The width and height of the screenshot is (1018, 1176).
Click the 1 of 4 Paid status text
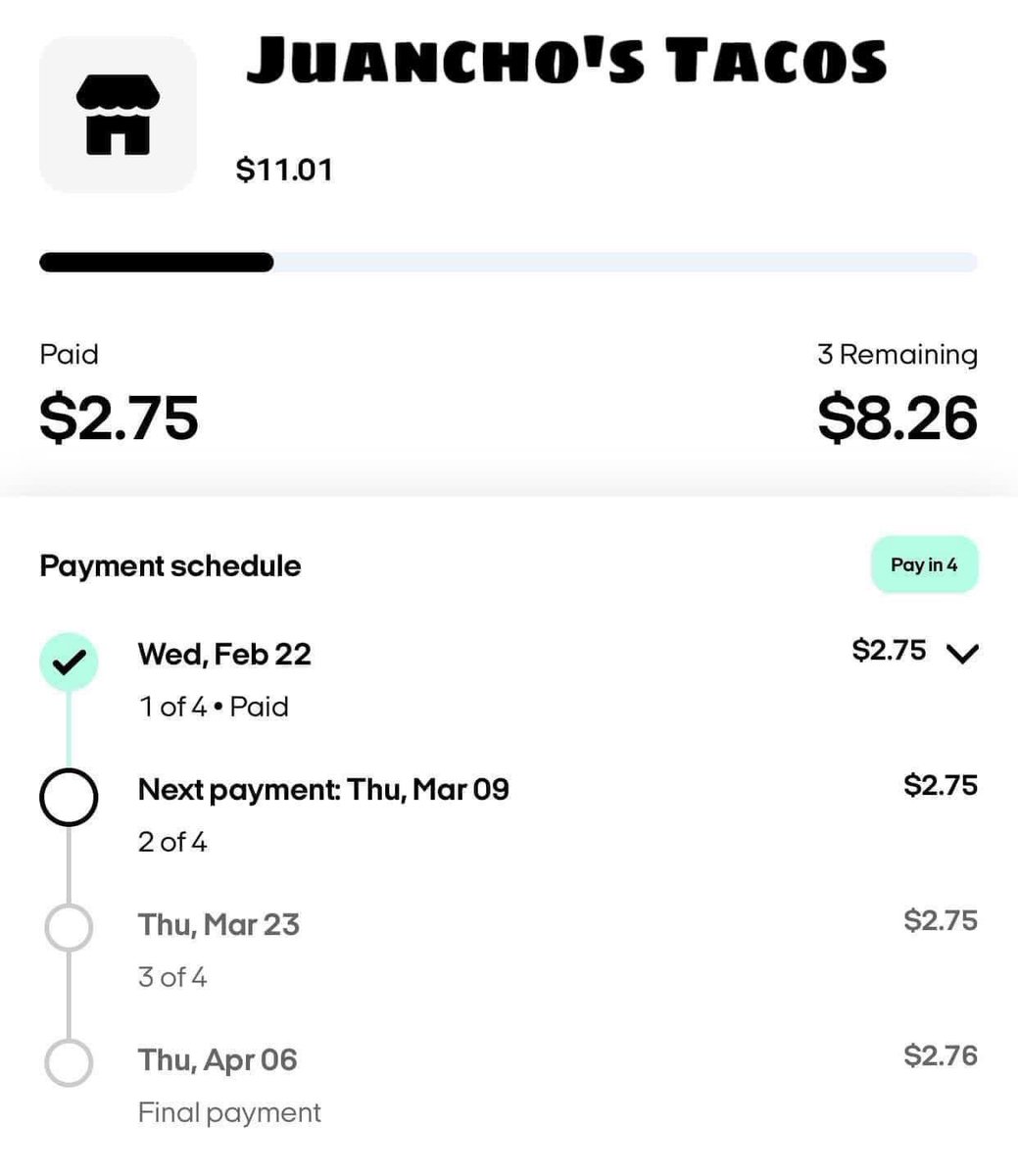pyautogui.click(x=214, y=707)
